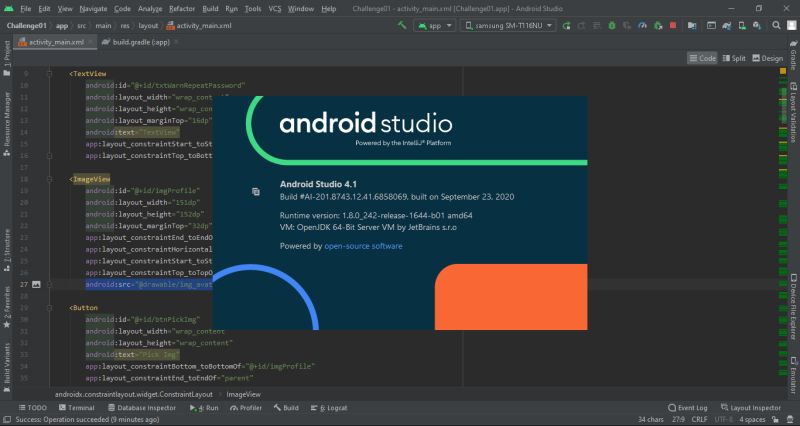Open the Gradle panel on right sidebar
Screen dimensions: 800x426
[793, 55]
